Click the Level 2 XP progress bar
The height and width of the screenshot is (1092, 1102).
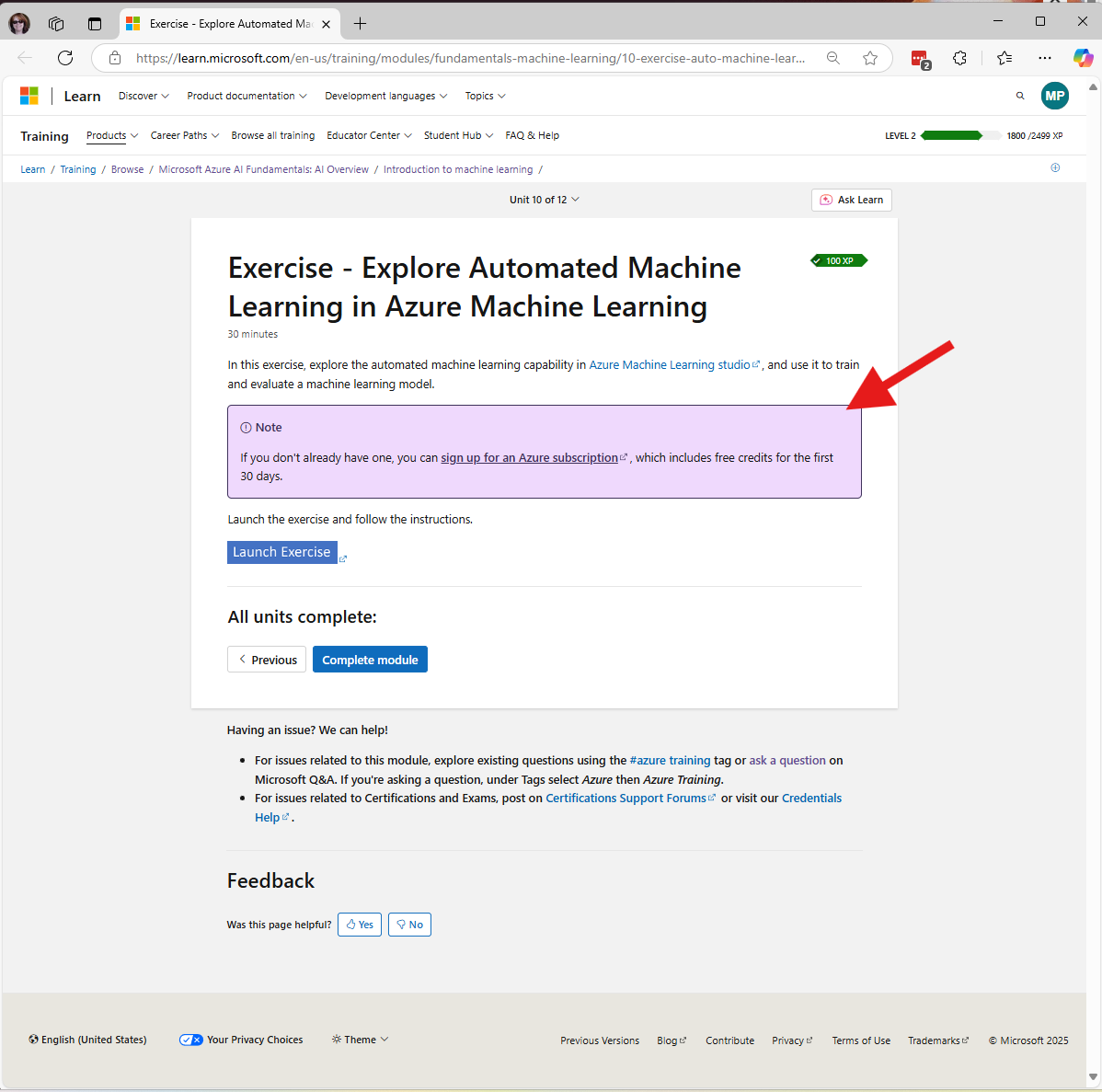coord(960,135)
